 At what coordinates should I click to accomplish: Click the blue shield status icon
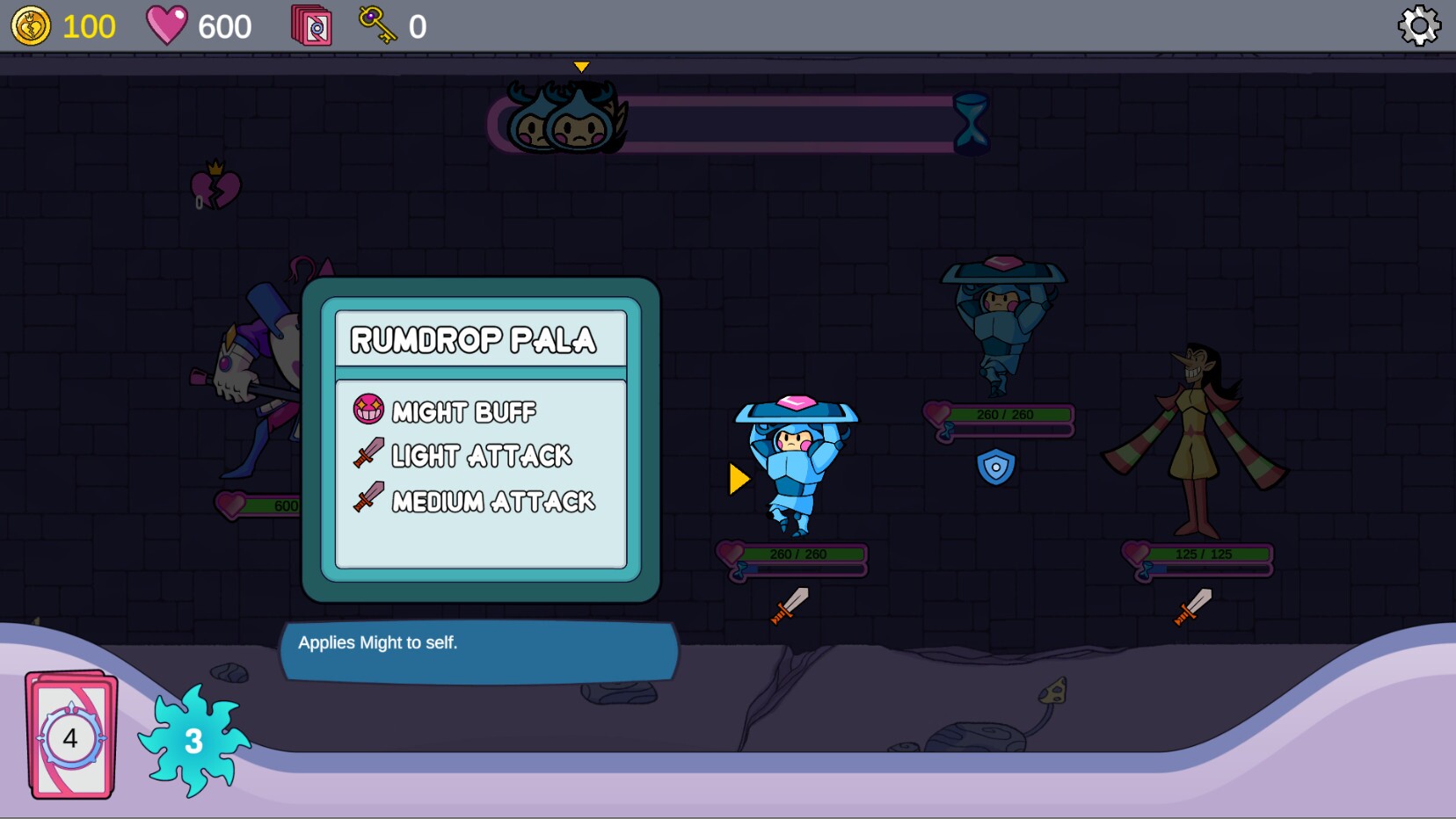(994, 467)
